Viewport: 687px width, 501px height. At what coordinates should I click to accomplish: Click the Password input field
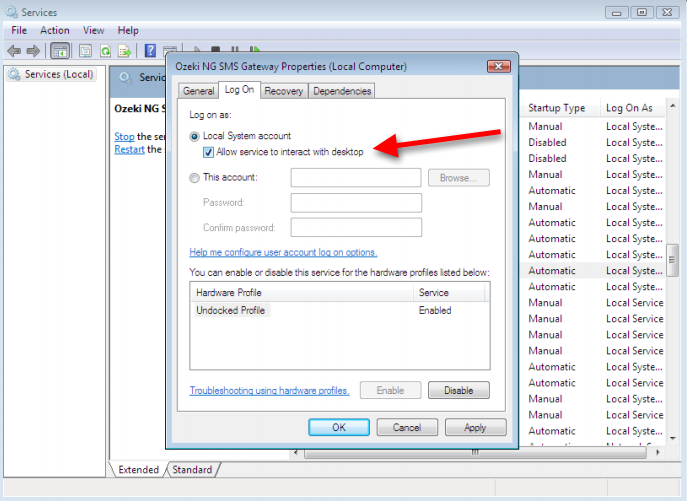click(356, 203)
